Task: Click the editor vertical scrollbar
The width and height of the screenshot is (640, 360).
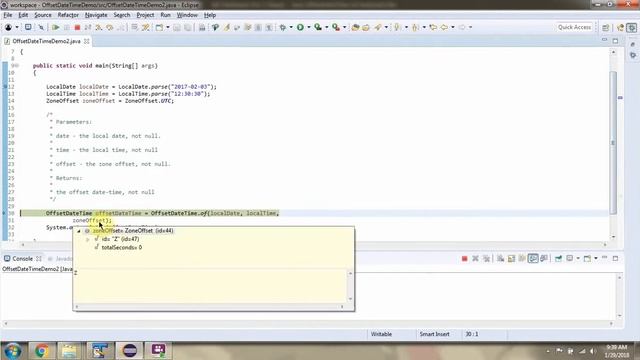Action: point(613,143)
